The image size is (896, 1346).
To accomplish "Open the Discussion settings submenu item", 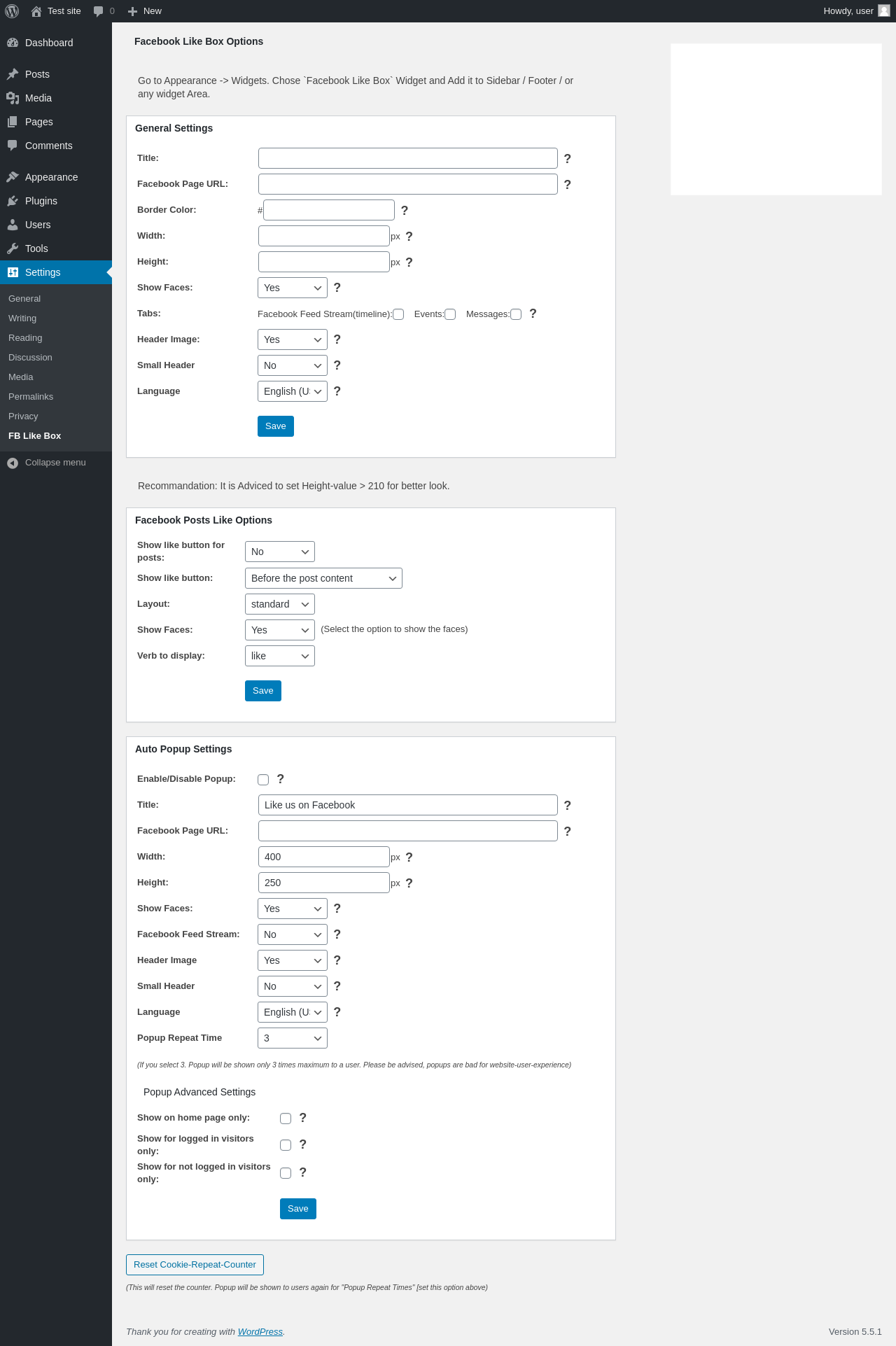I will point(30,358).
